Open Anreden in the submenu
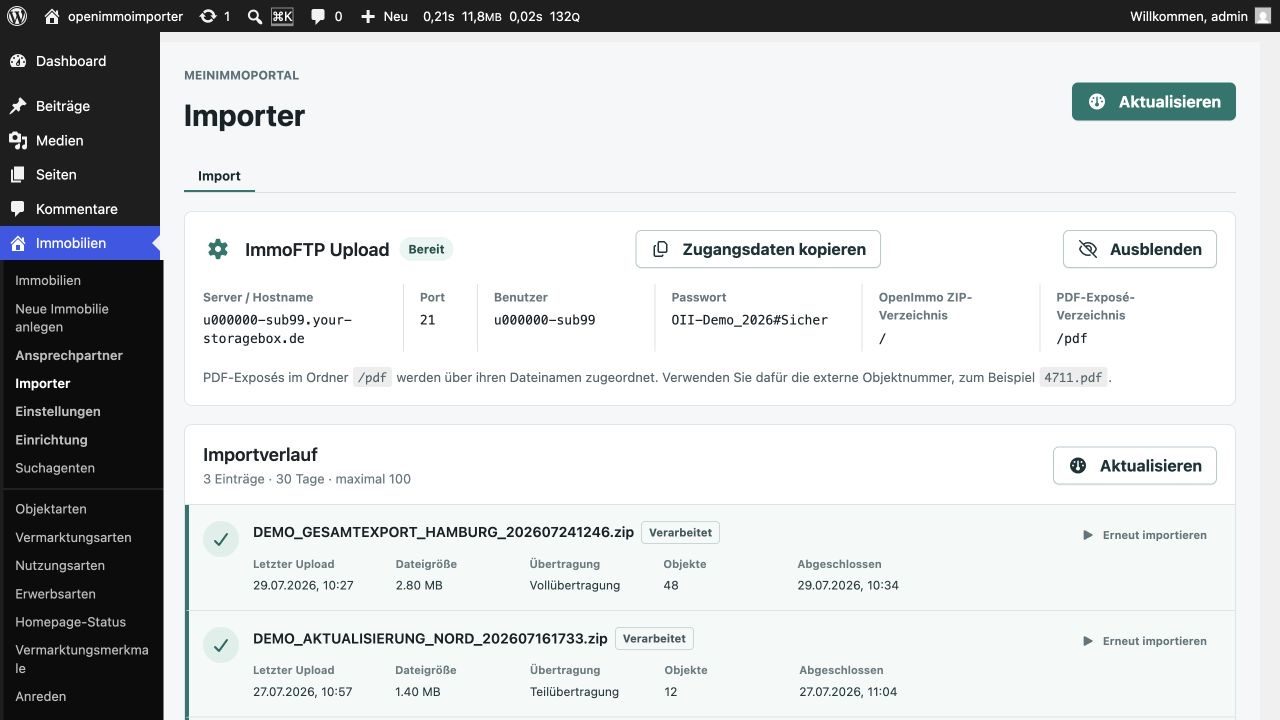The height and width of the screenshot is (720, 1280). (x=41, y=696)
